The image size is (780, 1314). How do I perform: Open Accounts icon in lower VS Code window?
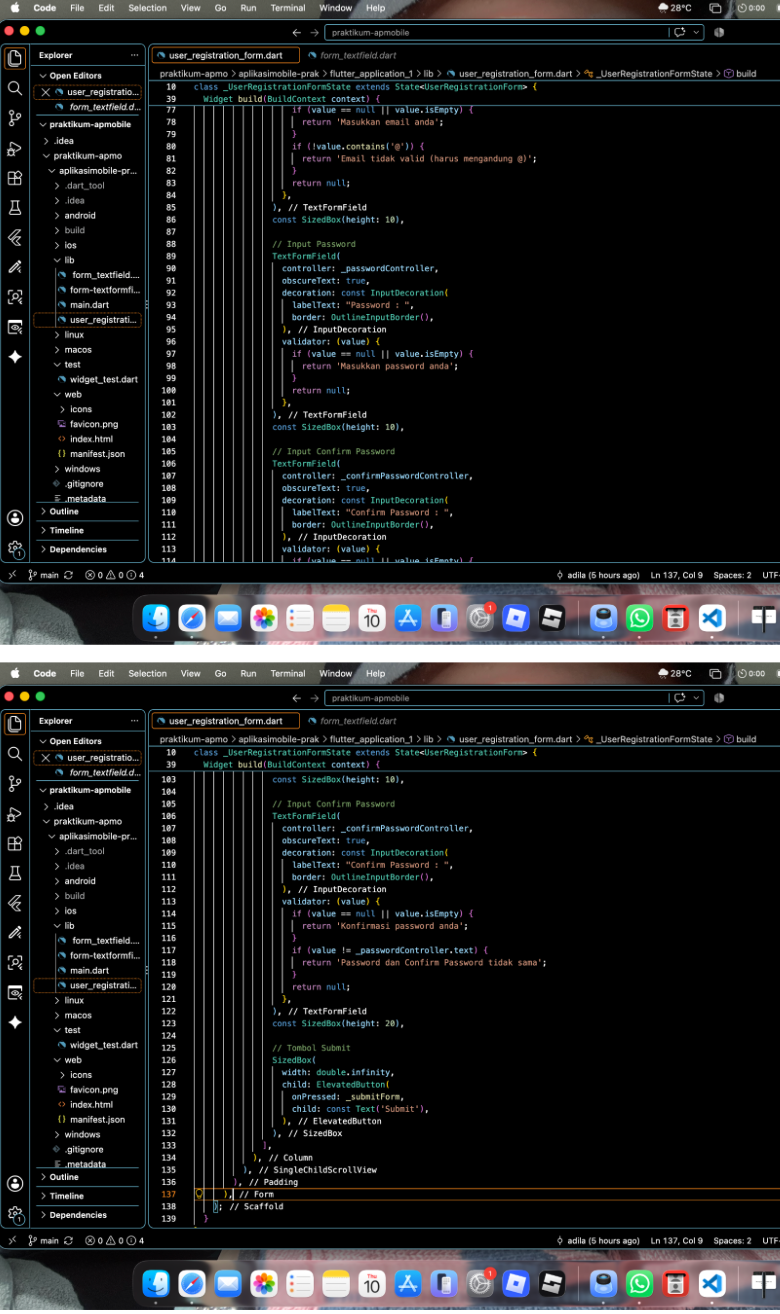pyautogui.click(x=14, y=1183)
